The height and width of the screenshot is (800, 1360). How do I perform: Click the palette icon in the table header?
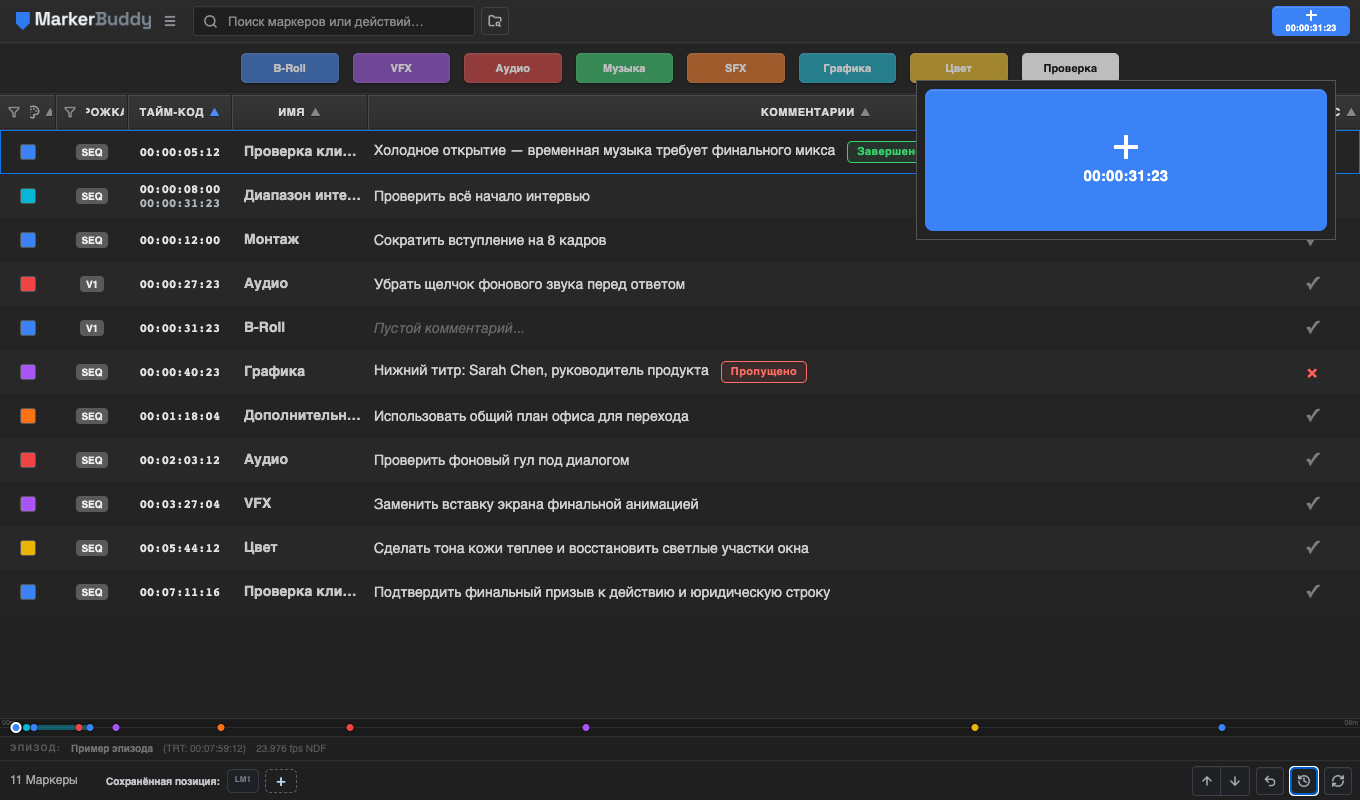coord(35,112)
